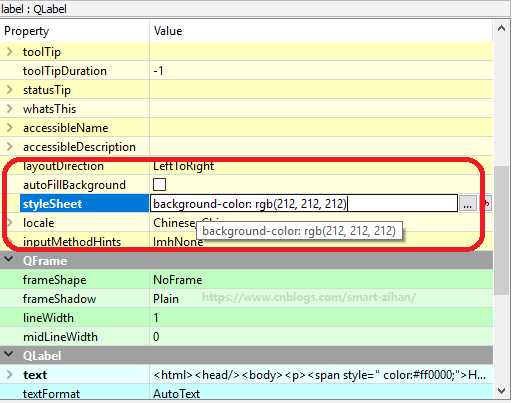The height and width of the screenshot is (403, 512).
Task: Collapse the QLabel property group
Action: click(9, 355)
